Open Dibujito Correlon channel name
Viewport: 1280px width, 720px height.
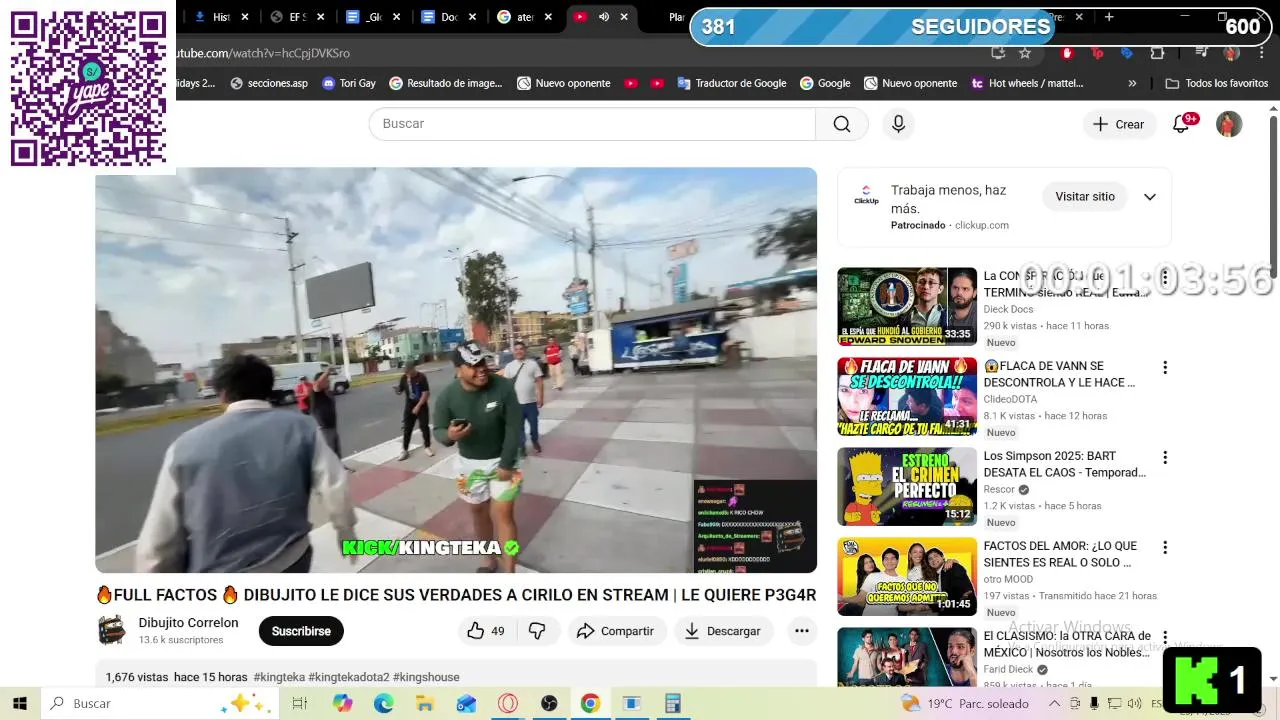coord(188,622)
